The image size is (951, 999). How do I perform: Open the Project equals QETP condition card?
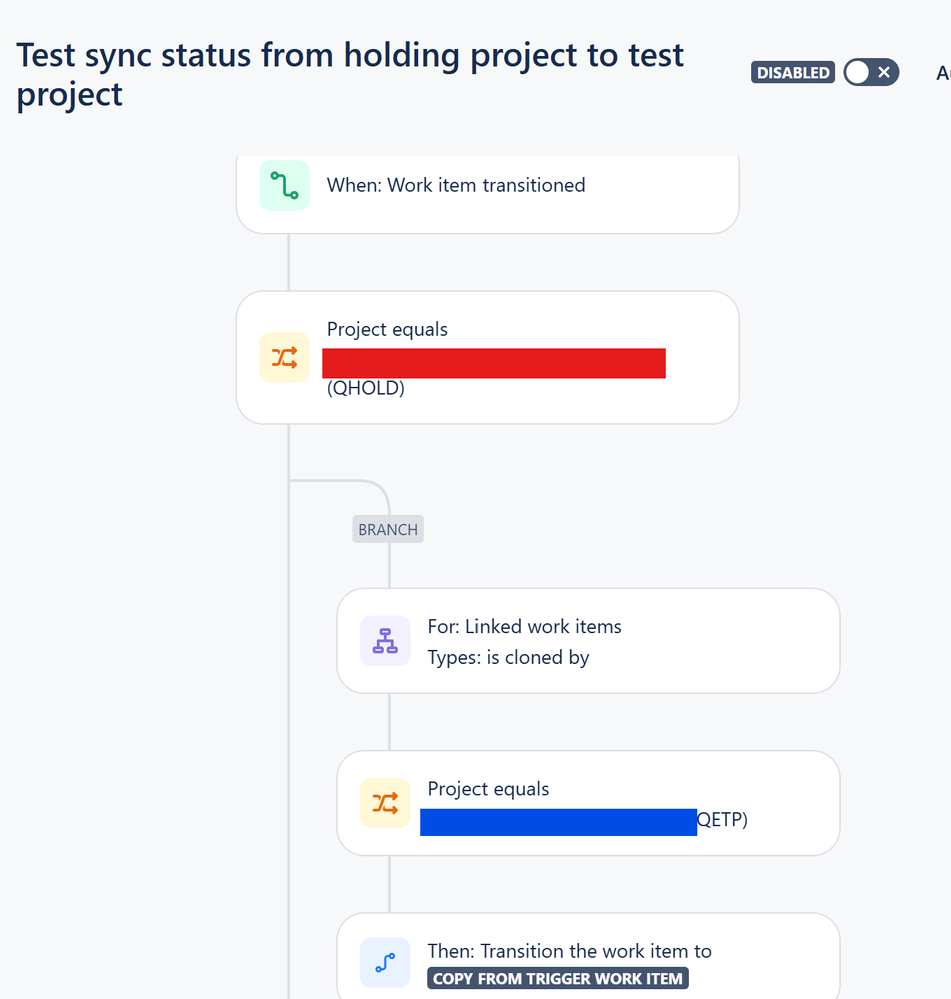point(589,803)
